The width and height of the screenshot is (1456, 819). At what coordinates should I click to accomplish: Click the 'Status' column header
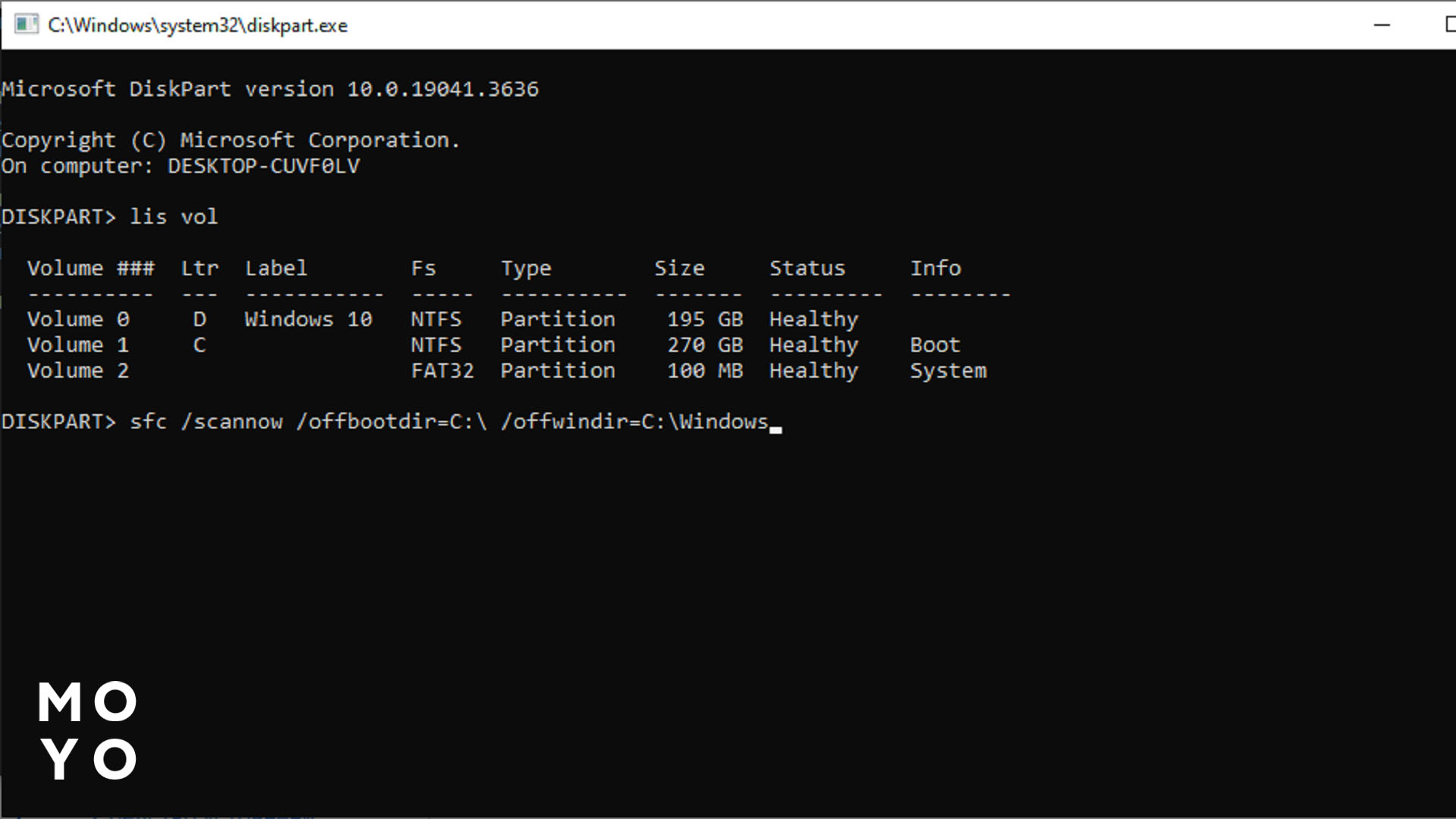coord(807,268)
